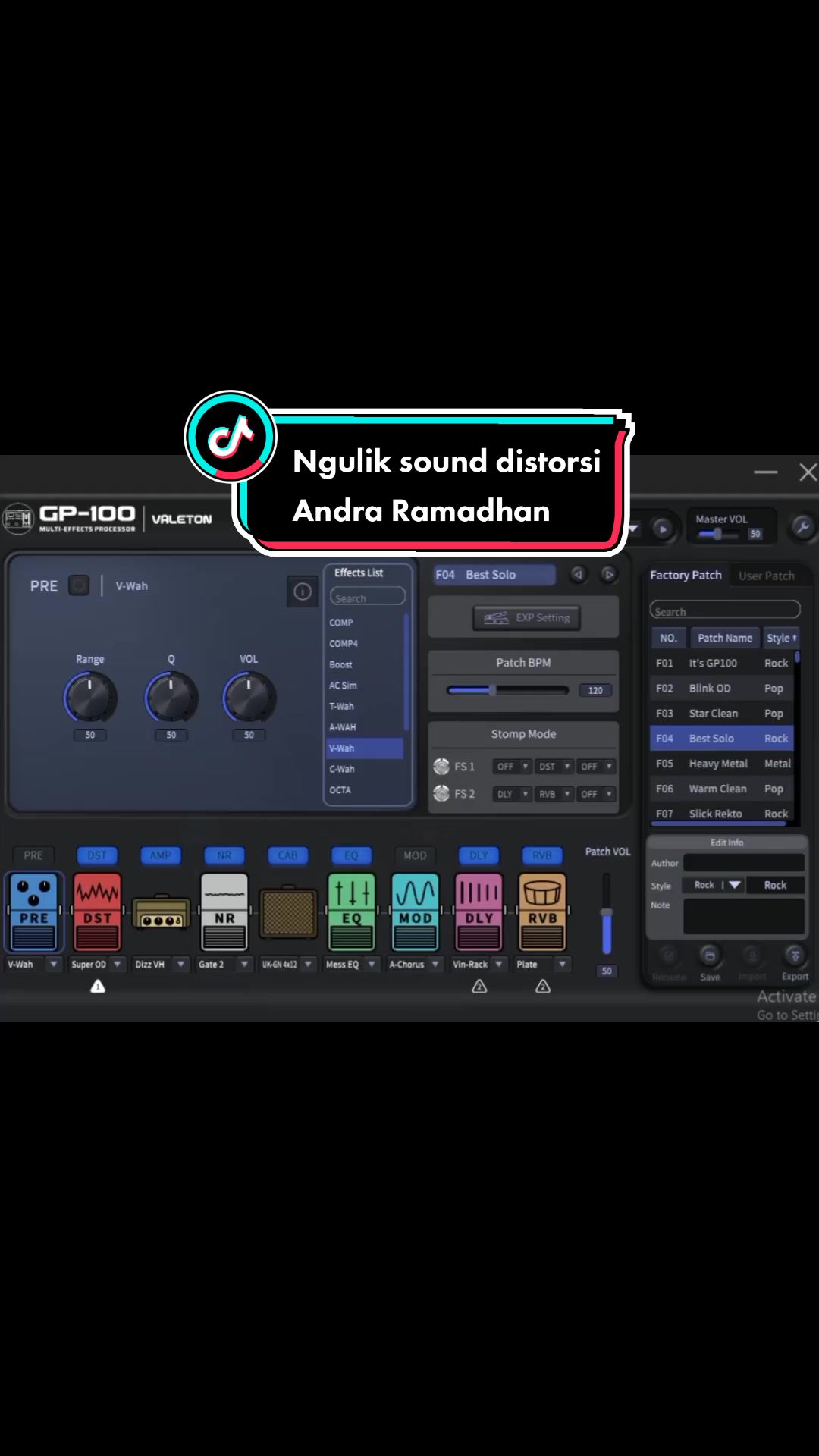Click the Patch BPM slider
Image resolution: width=819 pixels, height=1456 pixels.
(x=507, y=690)
